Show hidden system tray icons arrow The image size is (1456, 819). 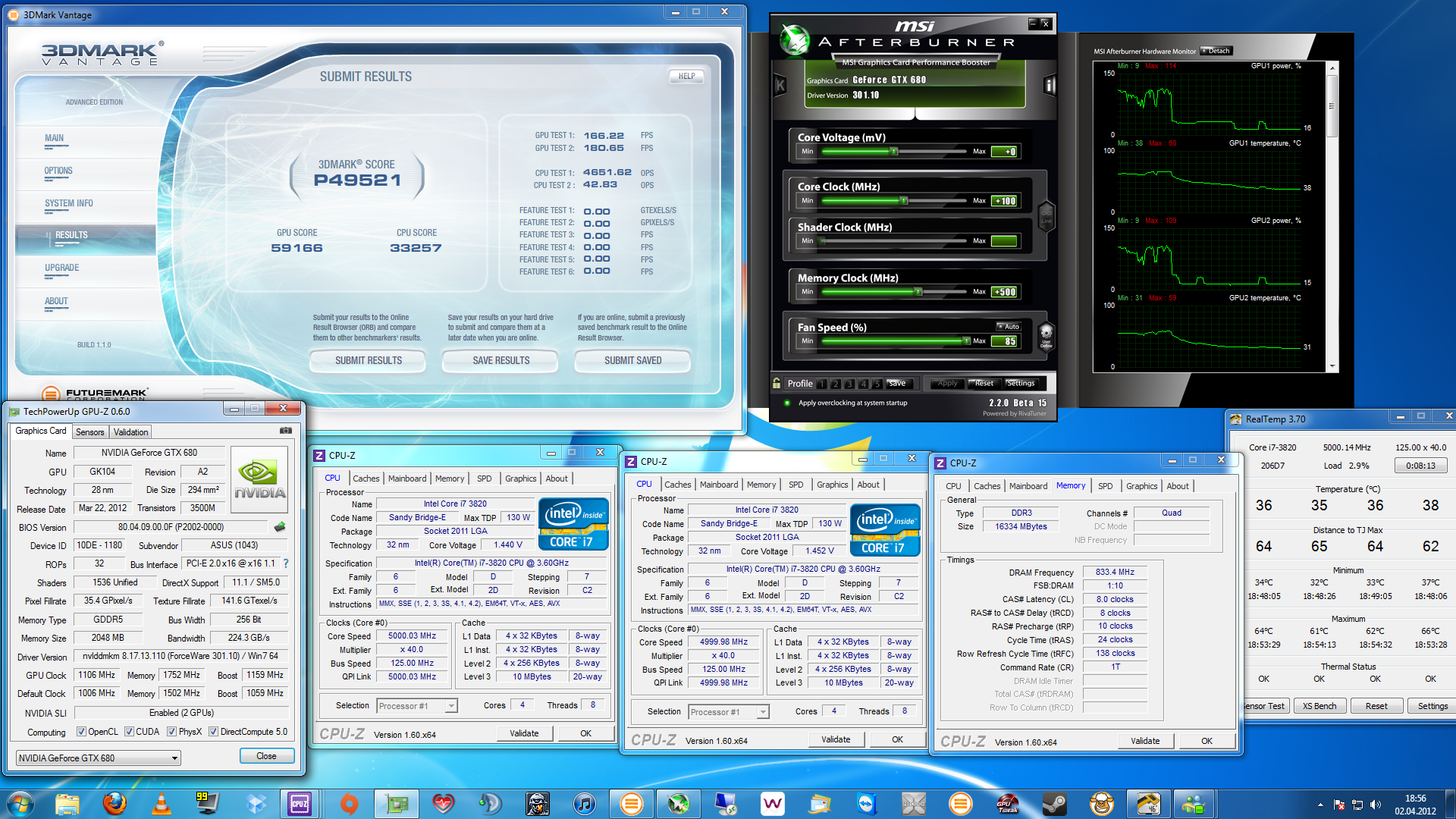coord(1320,805)
